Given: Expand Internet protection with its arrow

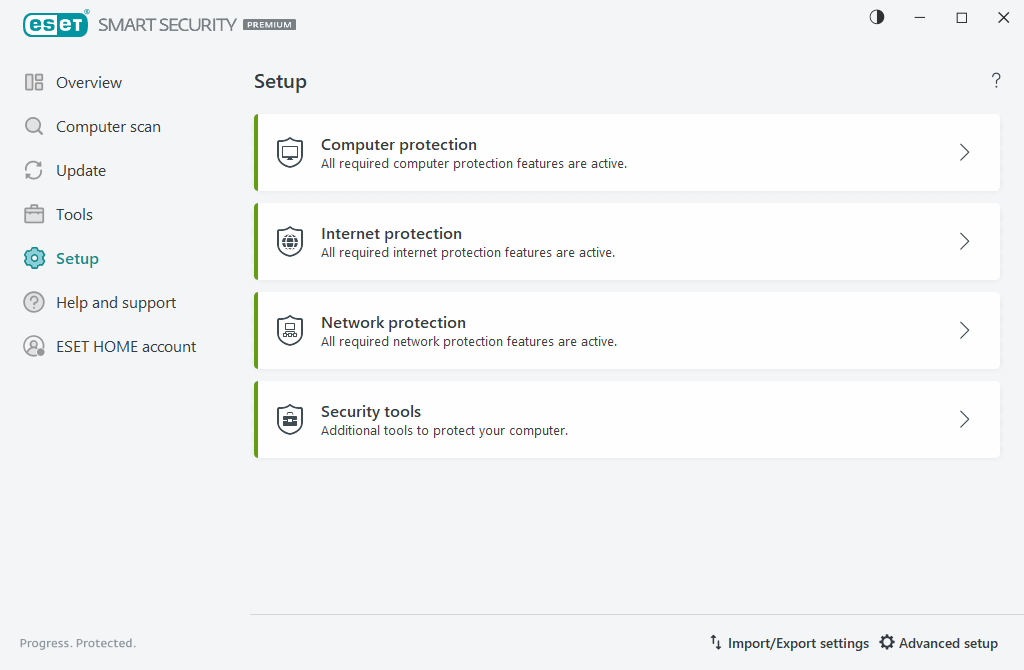Looking at the screenshot, I should click(x=965, y=242).
